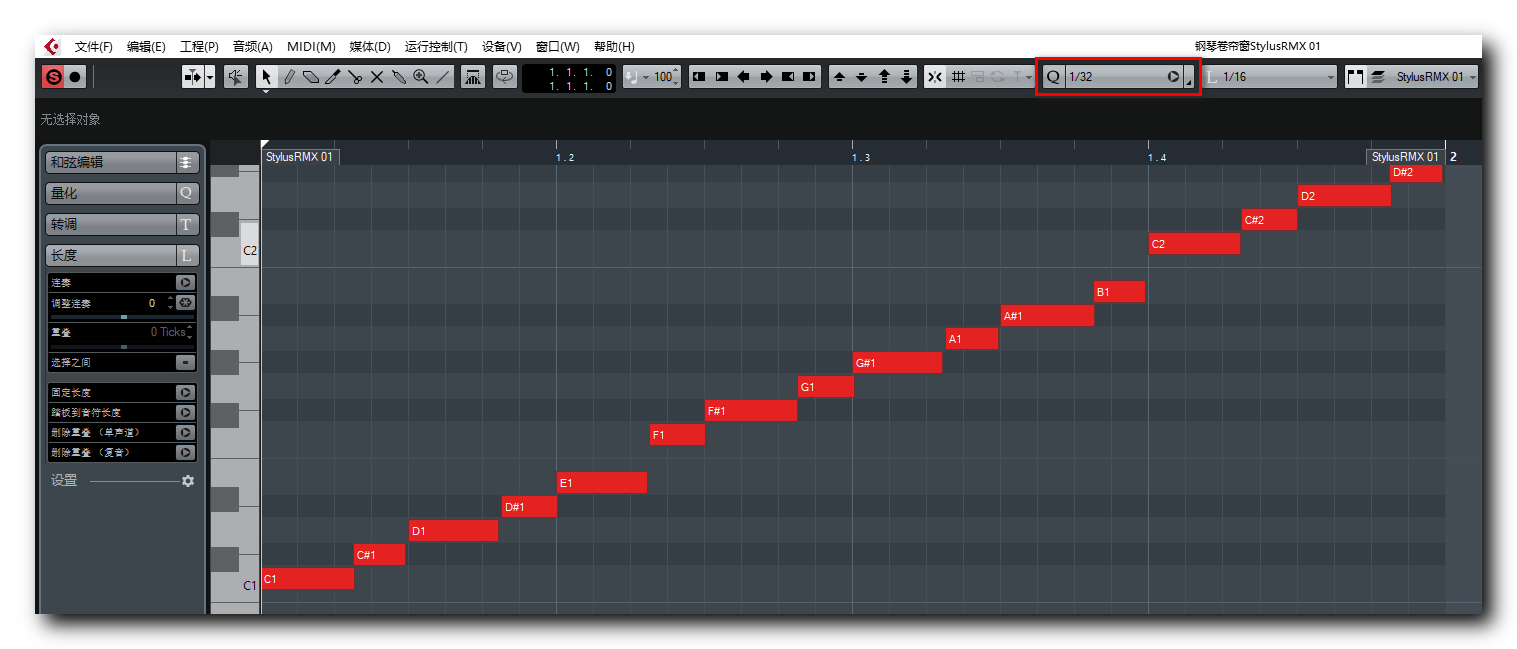Image resolution: width=1517 pixels, height=649 pixels.
Task: Select the Erase tool
Action: click(x=311, y=76)
